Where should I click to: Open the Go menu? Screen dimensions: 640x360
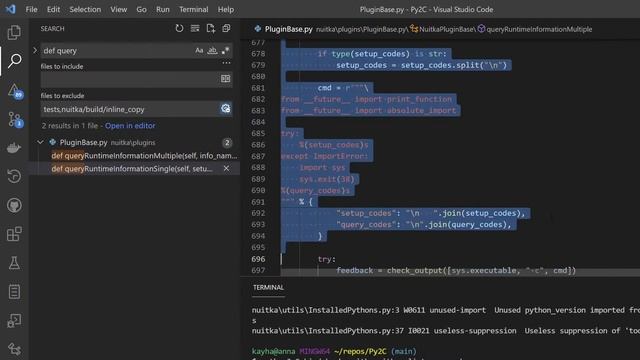pos(141,9)
